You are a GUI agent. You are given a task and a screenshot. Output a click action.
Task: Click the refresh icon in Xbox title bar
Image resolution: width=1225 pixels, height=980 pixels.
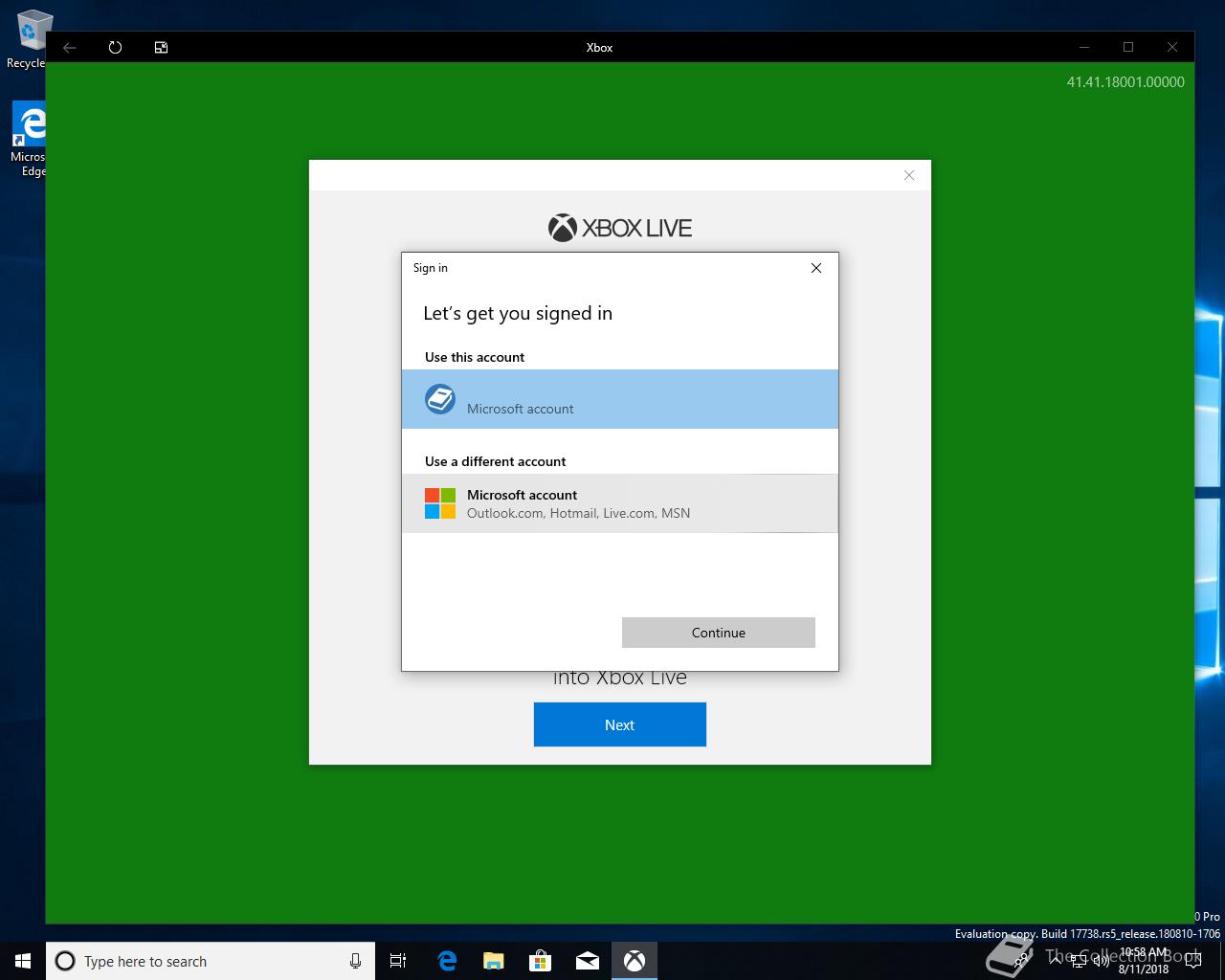click(116, 47)
